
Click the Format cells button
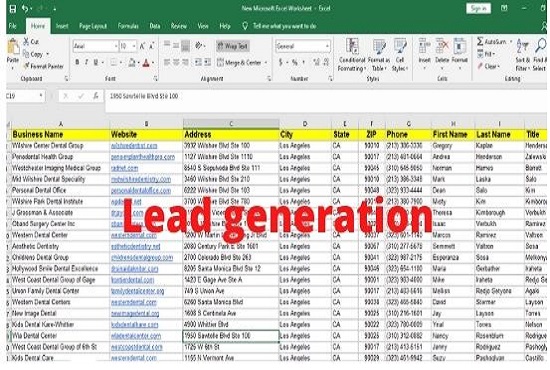460,54
